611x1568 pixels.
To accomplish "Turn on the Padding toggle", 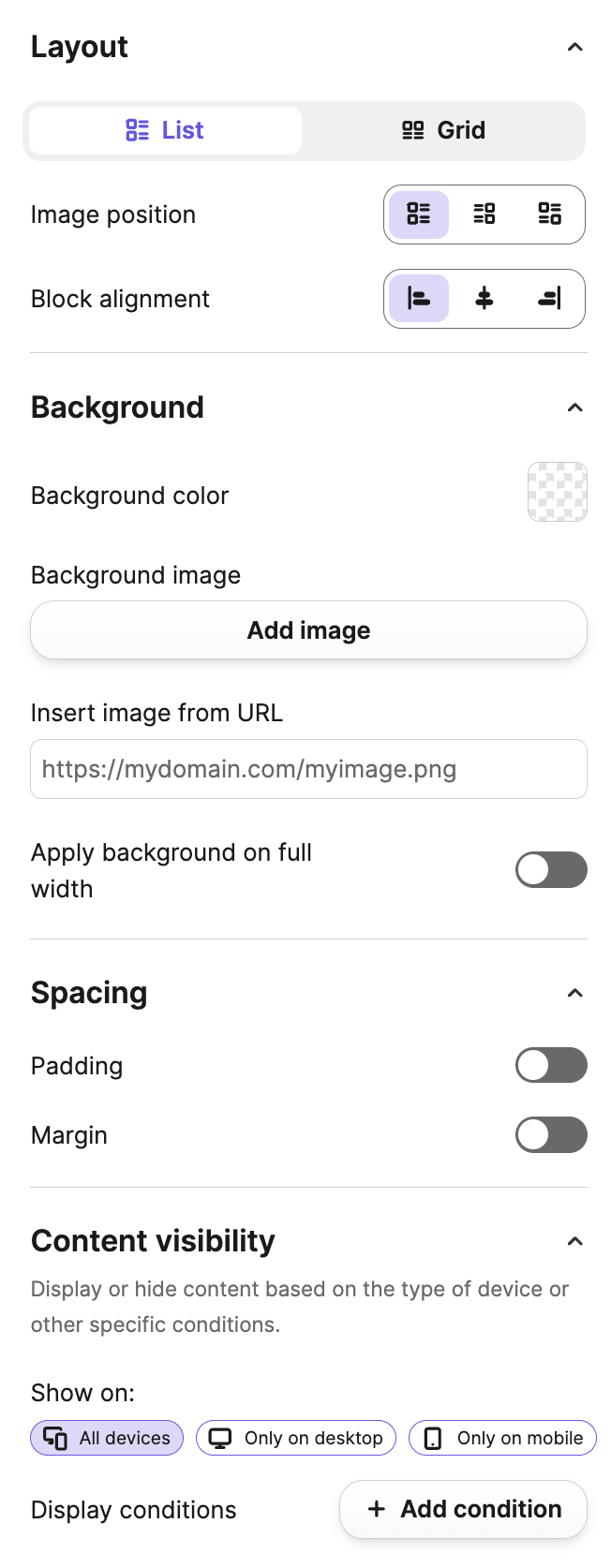I will (x=551, y=1065).
